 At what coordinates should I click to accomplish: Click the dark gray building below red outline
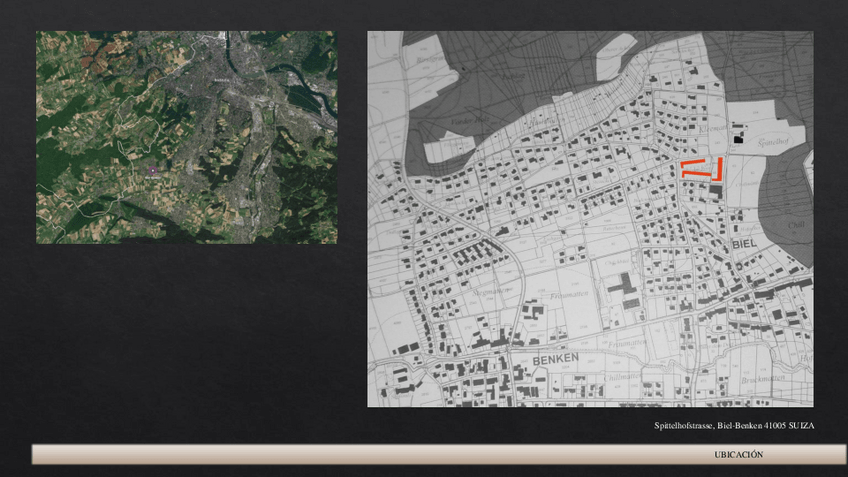(715, 189)
